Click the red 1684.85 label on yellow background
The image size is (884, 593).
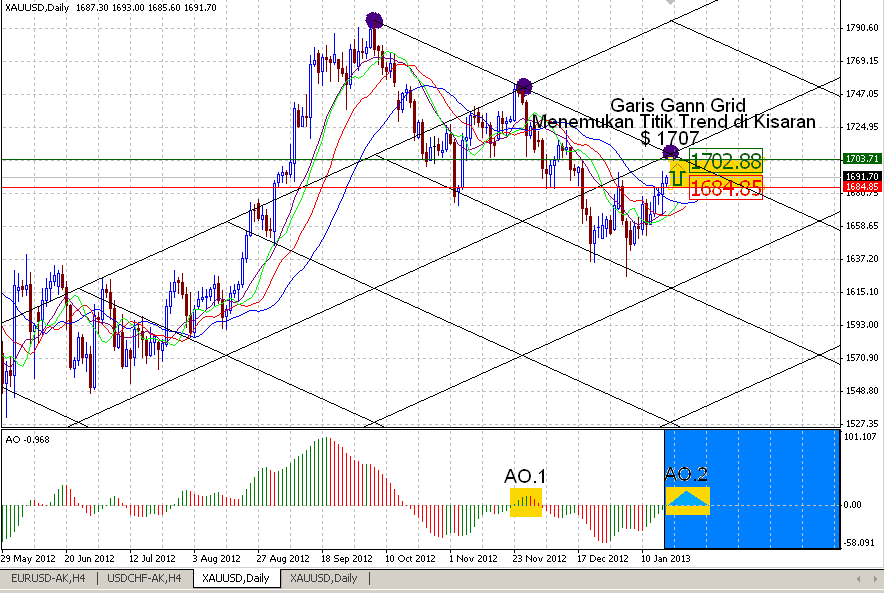[726, 188]
